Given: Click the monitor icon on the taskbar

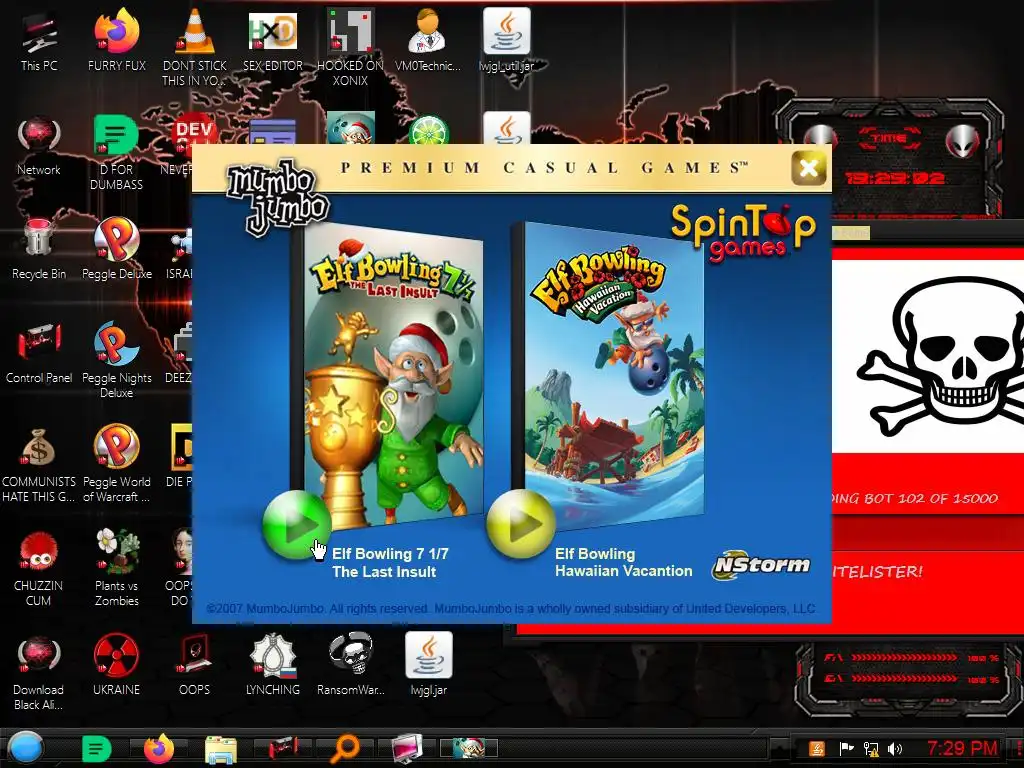Looking at the screenshot, I should point(406,748).
